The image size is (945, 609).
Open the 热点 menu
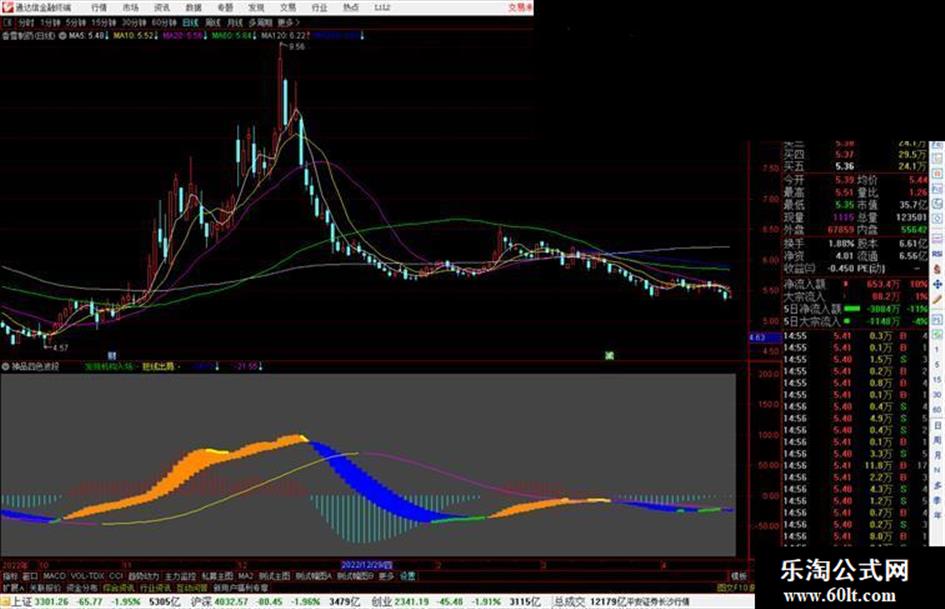351,8
